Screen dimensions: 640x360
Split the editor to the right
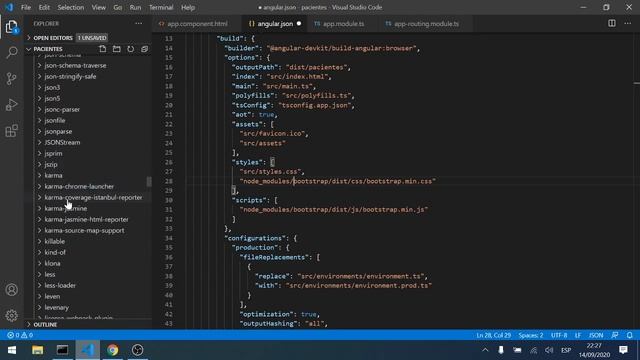click(x=611, y=24)
